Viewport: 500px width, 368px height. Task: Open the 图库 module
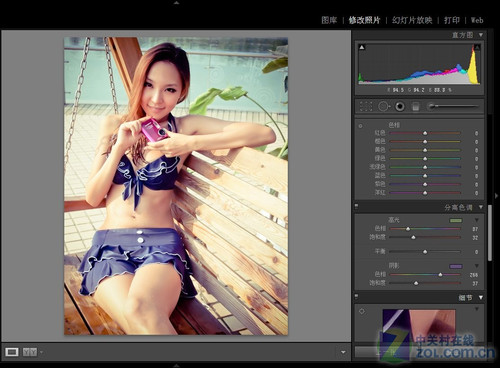[x=329, y=20]
